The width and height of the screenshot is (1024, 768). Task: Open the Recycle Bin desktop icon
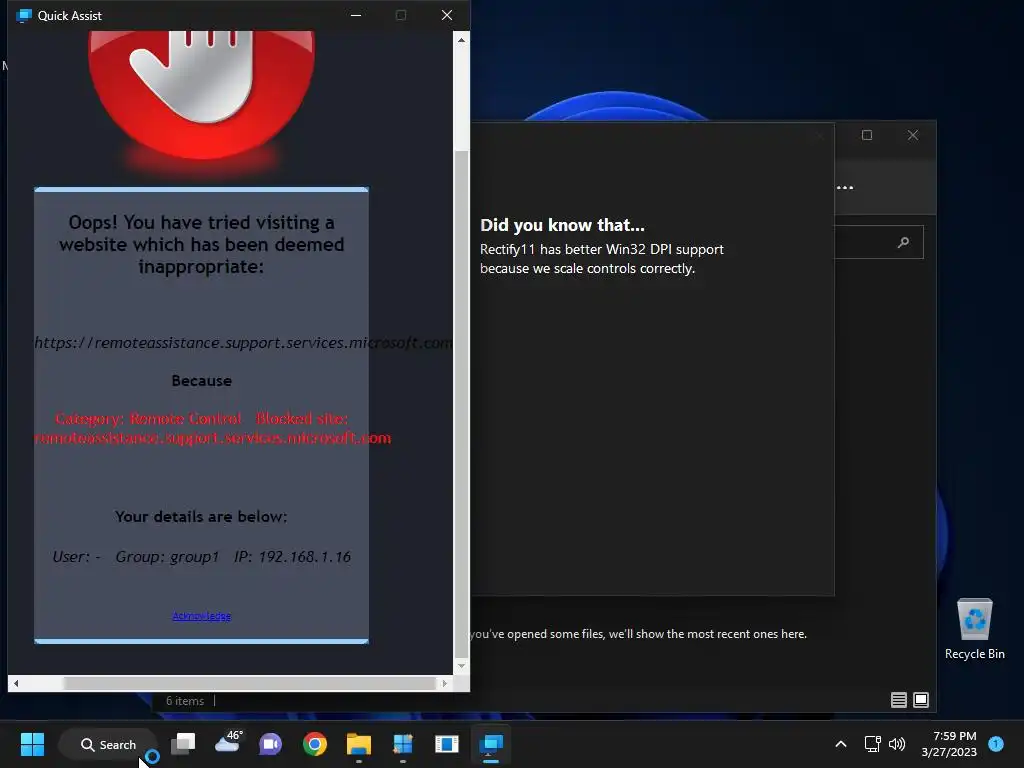(974, 629)
